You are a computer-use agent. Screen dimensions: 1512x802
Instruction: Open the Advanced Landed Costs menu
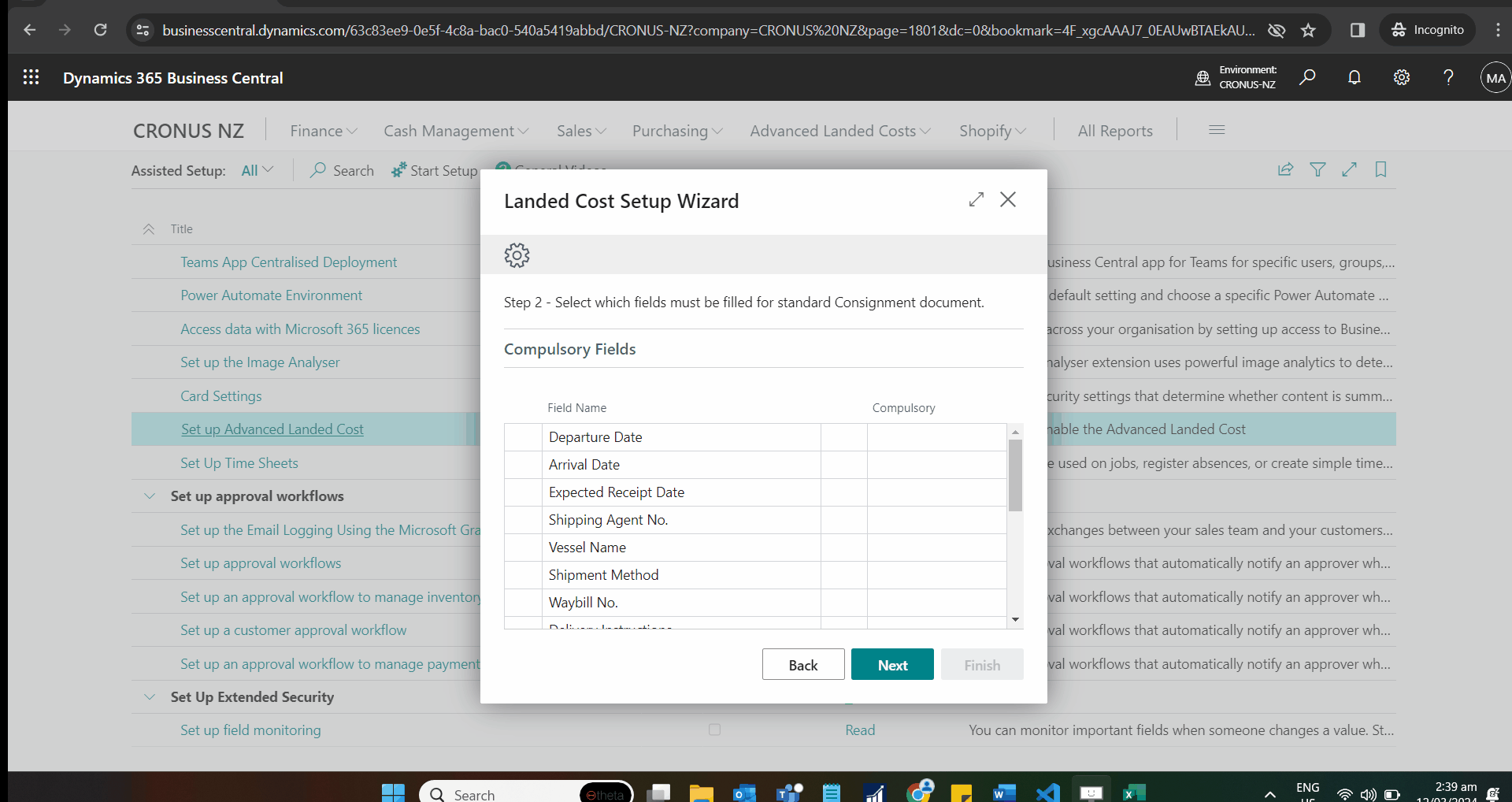[840, 131]
